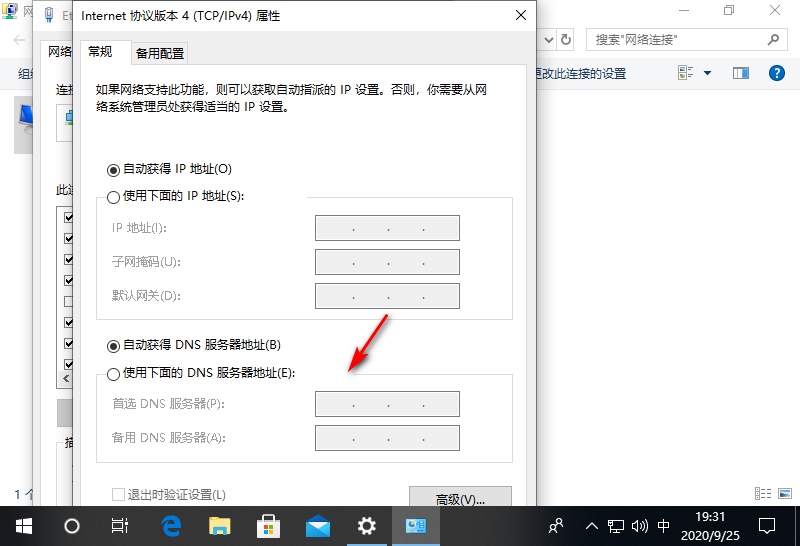Open the change view icon
Viewport: 800px width, 546px height.
685,73
